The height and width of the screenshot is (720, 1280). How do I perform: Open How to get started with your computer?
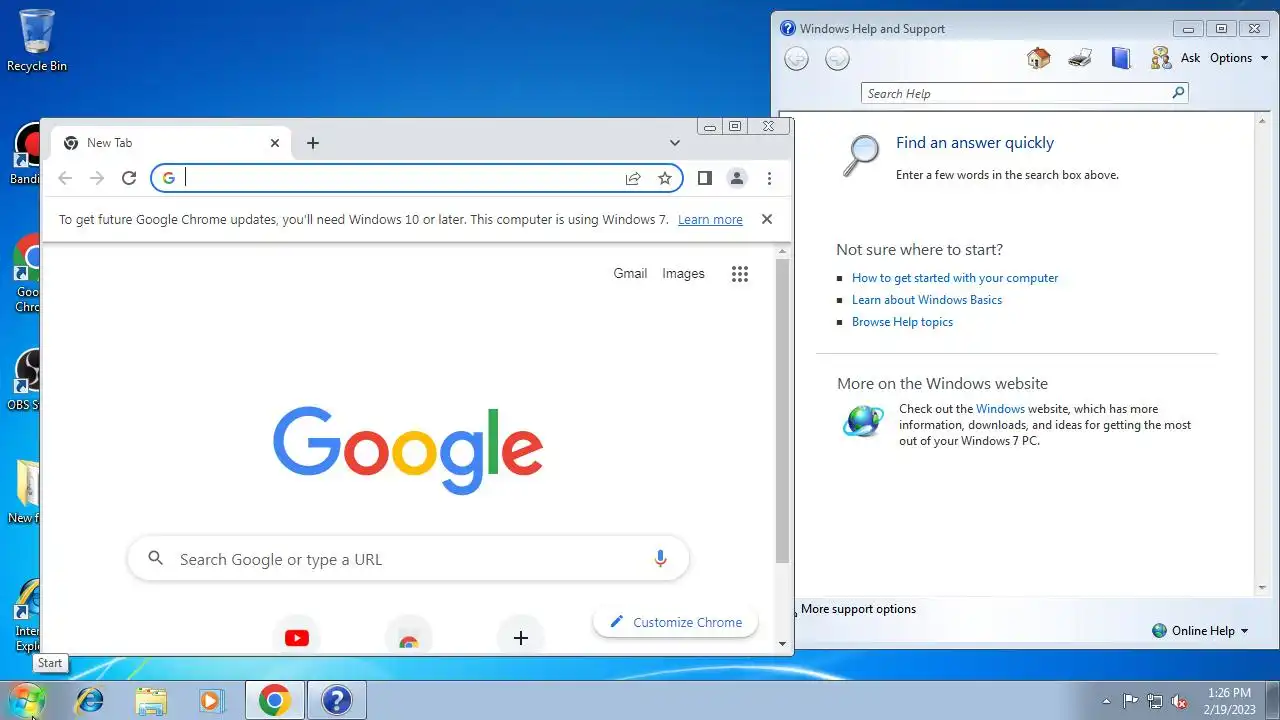point(955,278)
